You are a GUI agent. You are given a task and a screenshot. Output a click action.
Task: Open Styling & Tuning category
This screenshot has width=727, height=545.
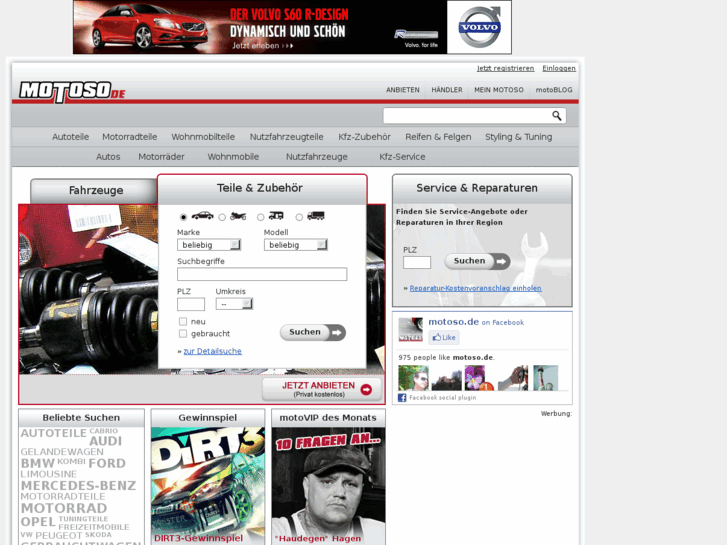pos(518,137)
